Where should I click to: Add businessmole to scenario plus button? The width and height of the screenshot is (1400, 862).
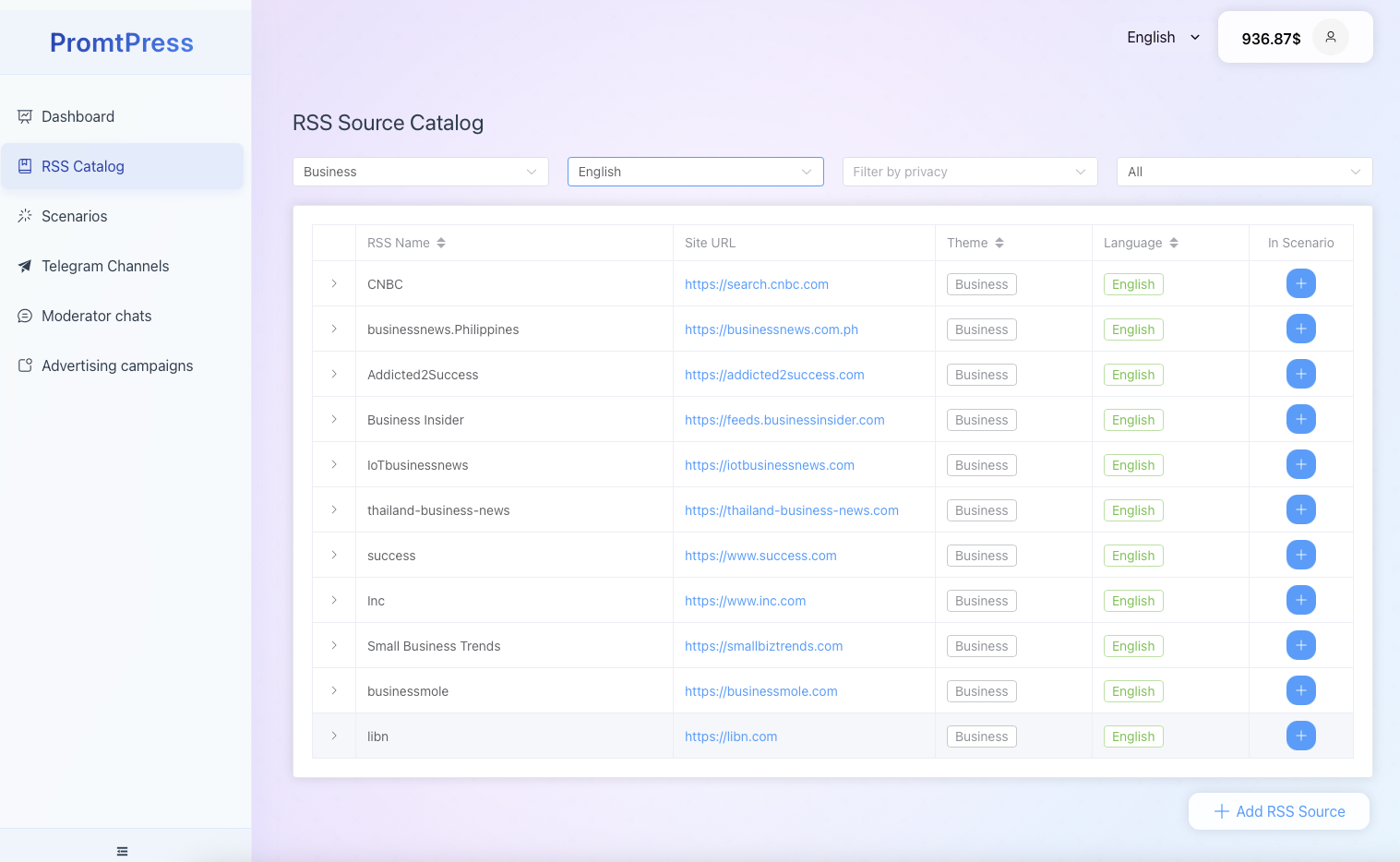click(1300, 690)
